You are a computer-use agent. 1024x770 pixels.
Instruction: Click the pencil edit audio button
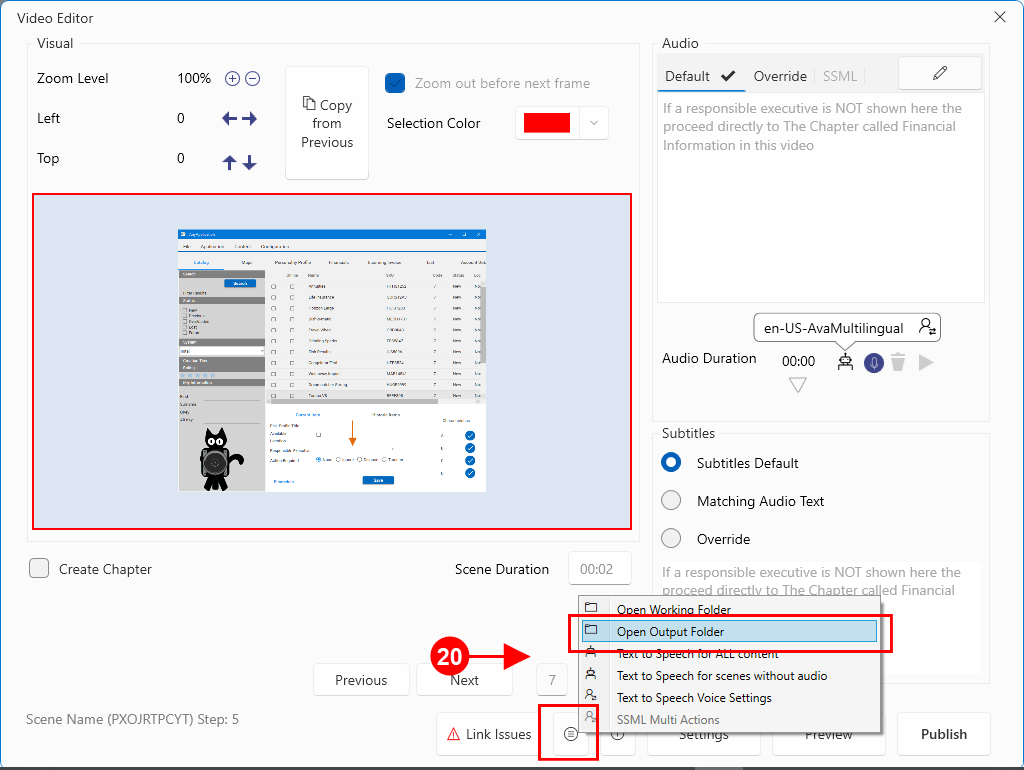coord(940,73)
